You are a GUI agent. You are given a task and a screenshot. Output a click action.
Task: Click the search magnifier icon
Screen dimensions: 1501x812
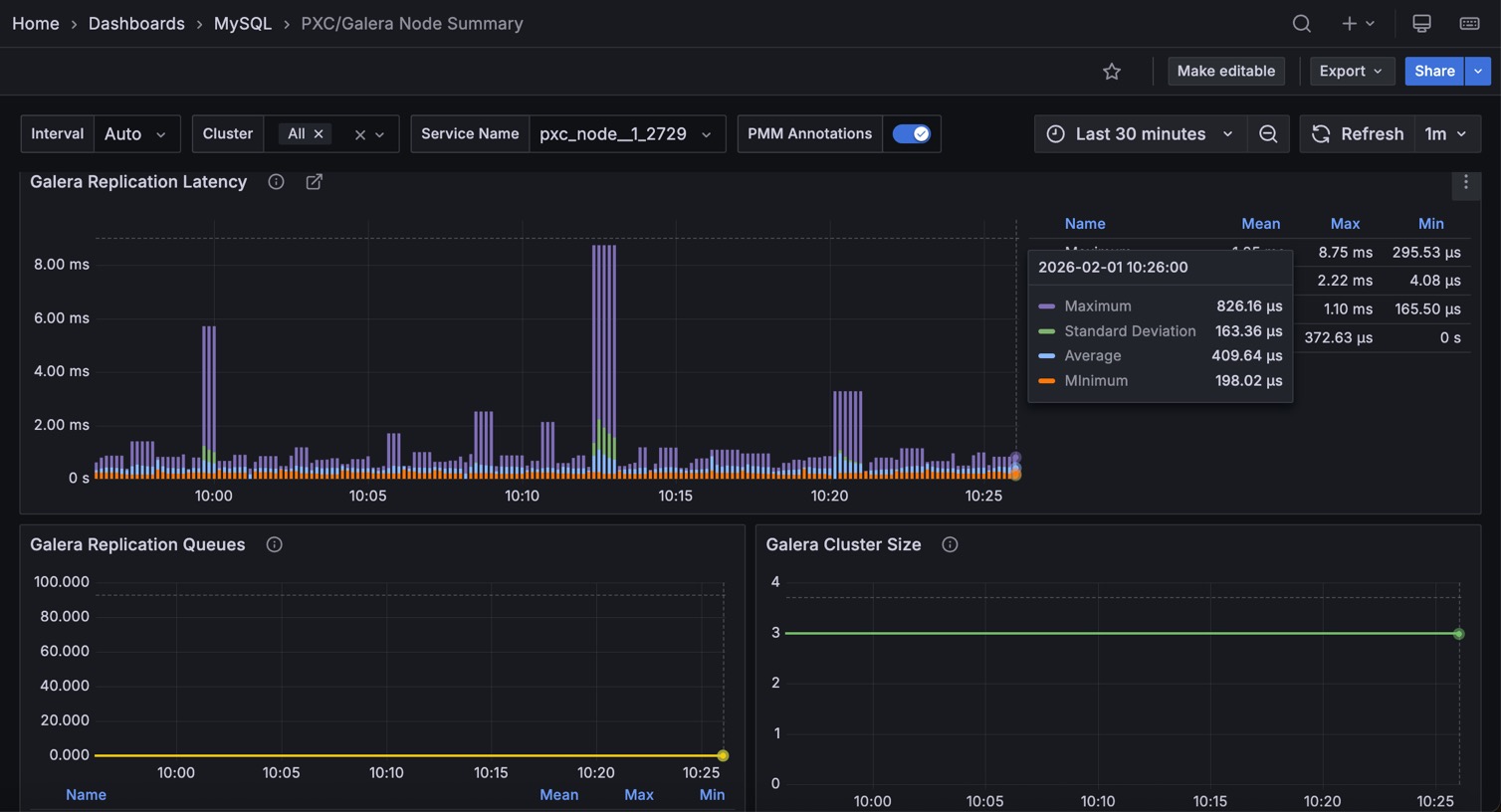tap(1301, 23)
